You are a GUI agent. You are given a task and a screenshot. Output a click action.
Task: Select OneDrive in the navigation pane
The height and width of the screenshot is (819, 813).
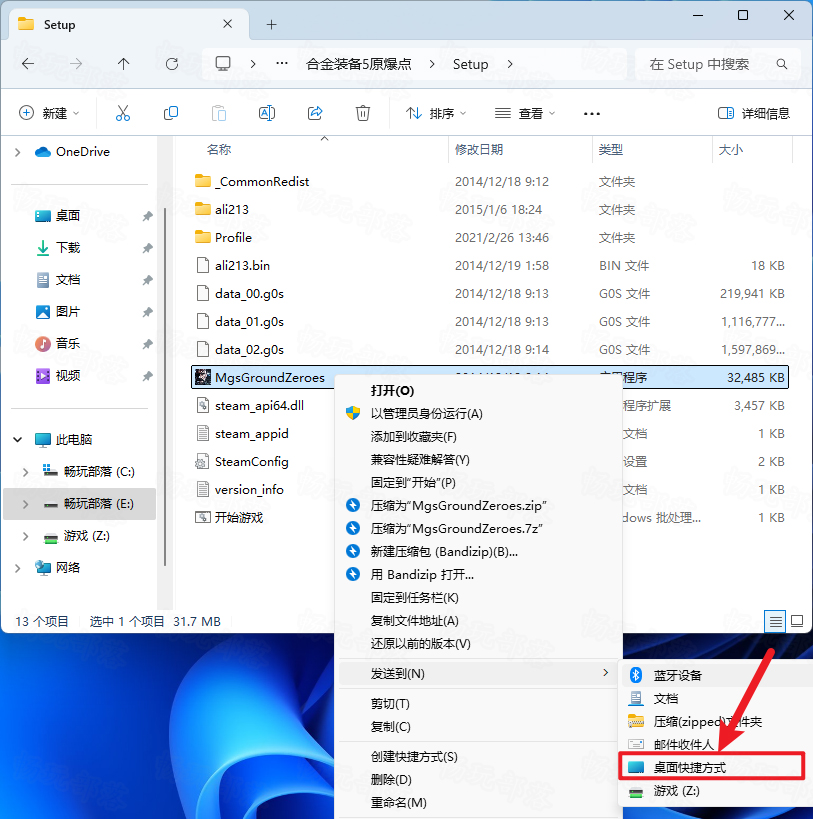83,152
